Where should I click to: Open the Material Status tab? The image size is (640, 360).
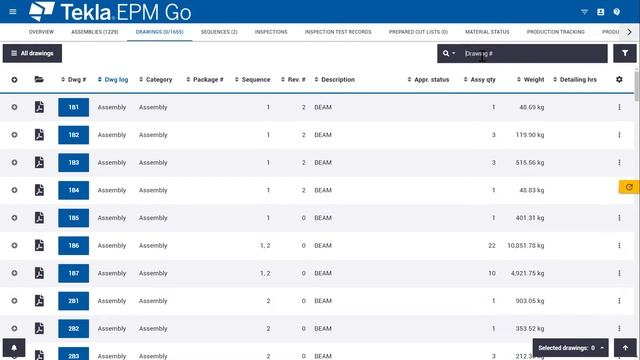pos(487,32)
